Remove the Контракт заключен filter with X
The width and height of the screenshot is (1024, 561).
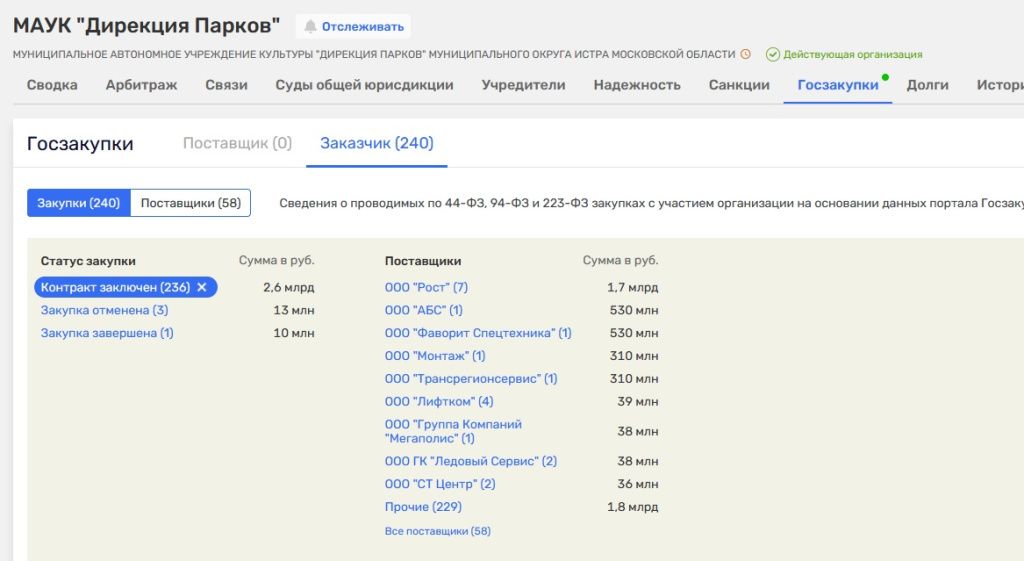point(202,287)
